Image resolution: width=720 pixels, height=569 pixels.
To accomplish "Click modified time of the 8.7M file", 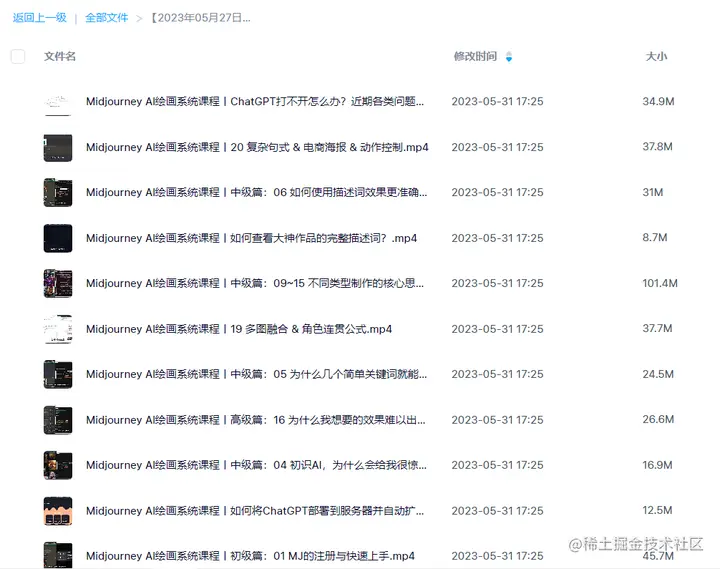I will pos(497,238).
